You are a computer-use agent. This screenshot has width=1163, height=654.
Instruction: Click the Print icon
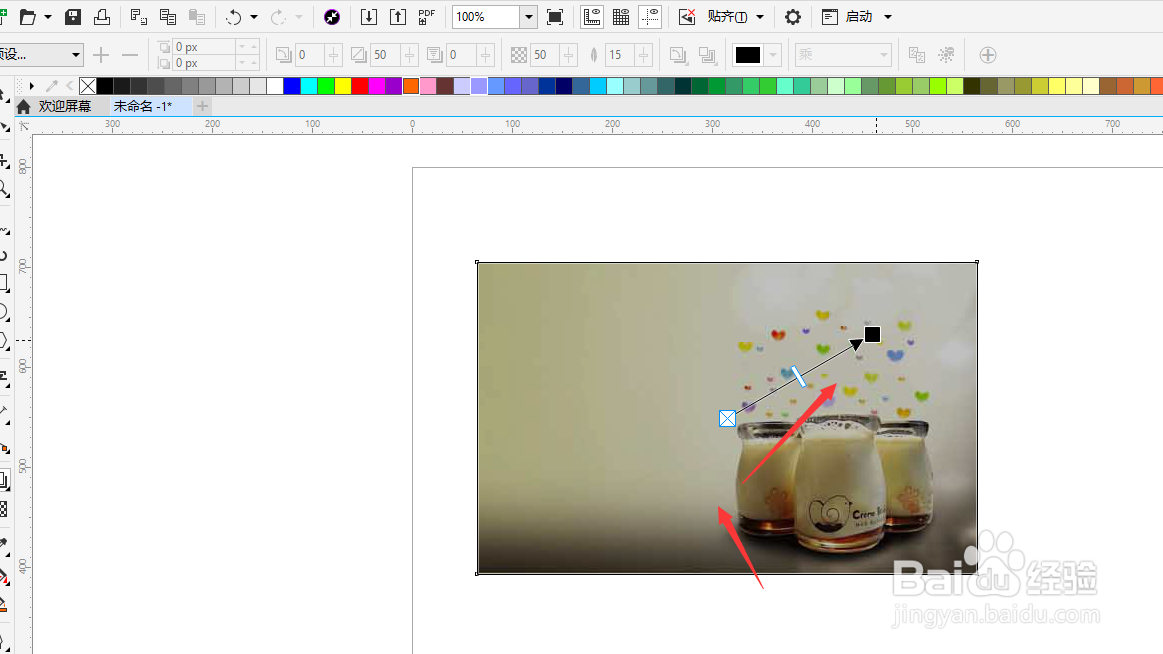[102, 16]
